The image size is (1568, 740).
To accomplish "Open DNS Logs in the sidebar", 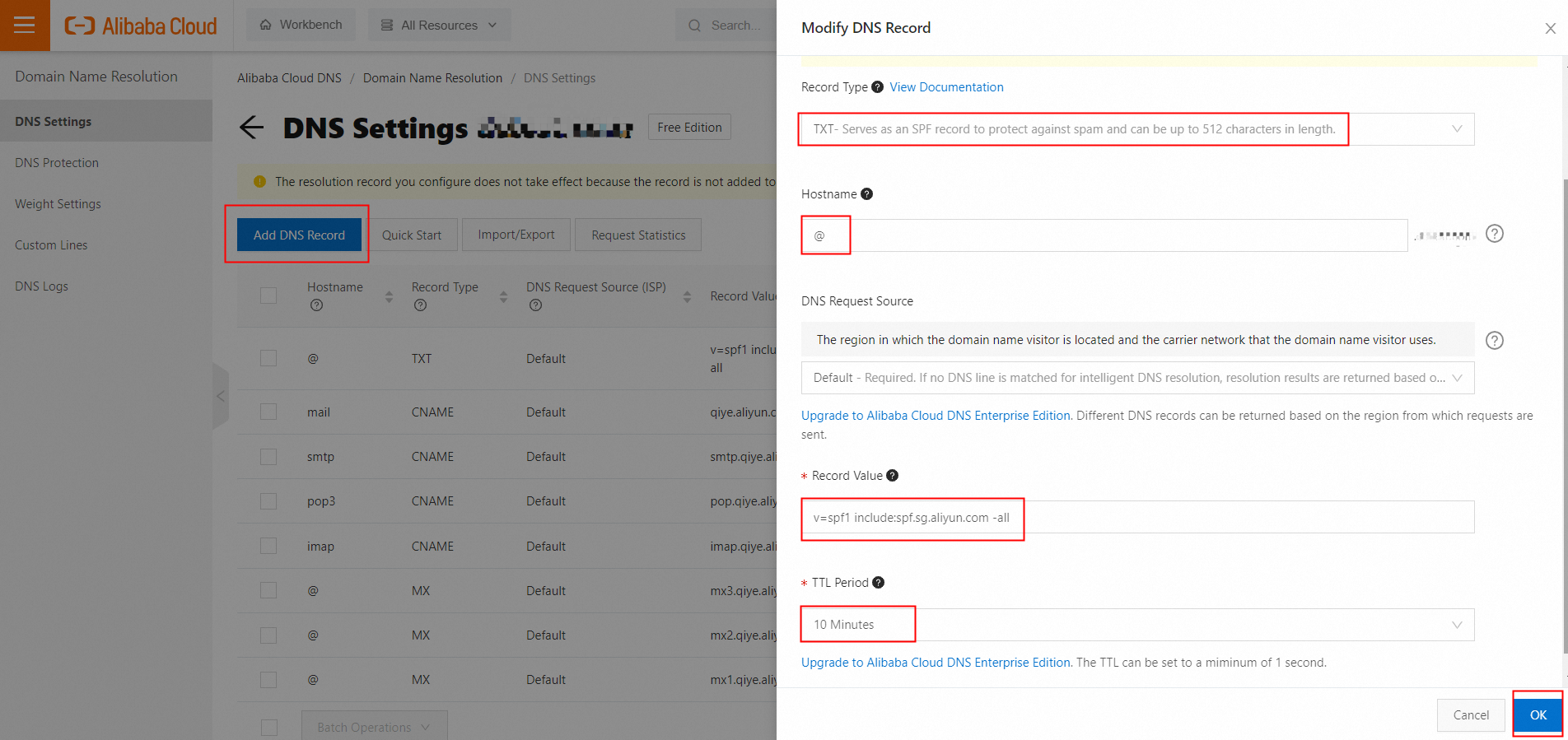I will pyautogui.click(x=106, y=286).
